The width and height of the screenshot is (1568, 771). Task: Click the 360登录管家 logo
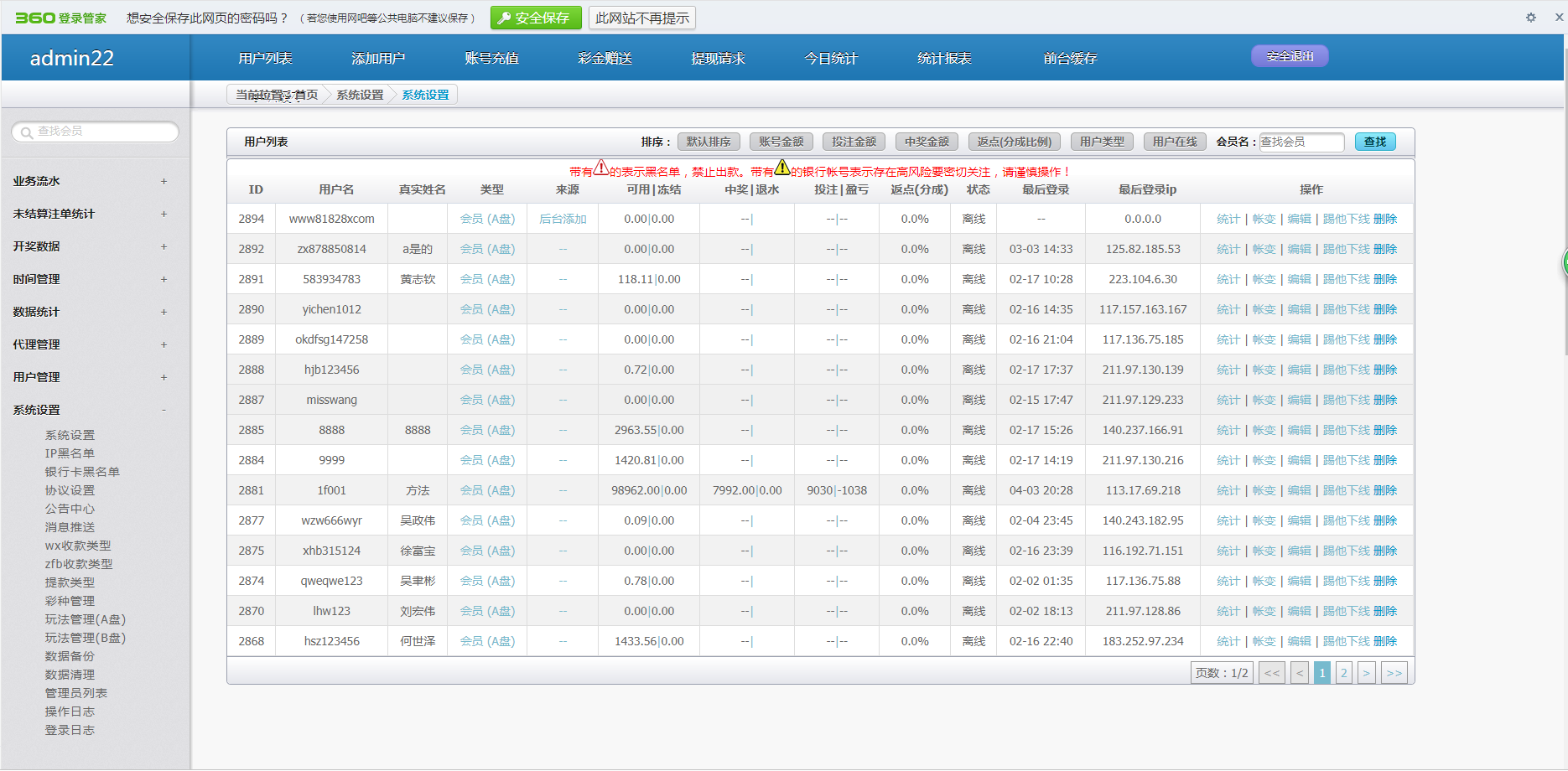pos(60,18)
